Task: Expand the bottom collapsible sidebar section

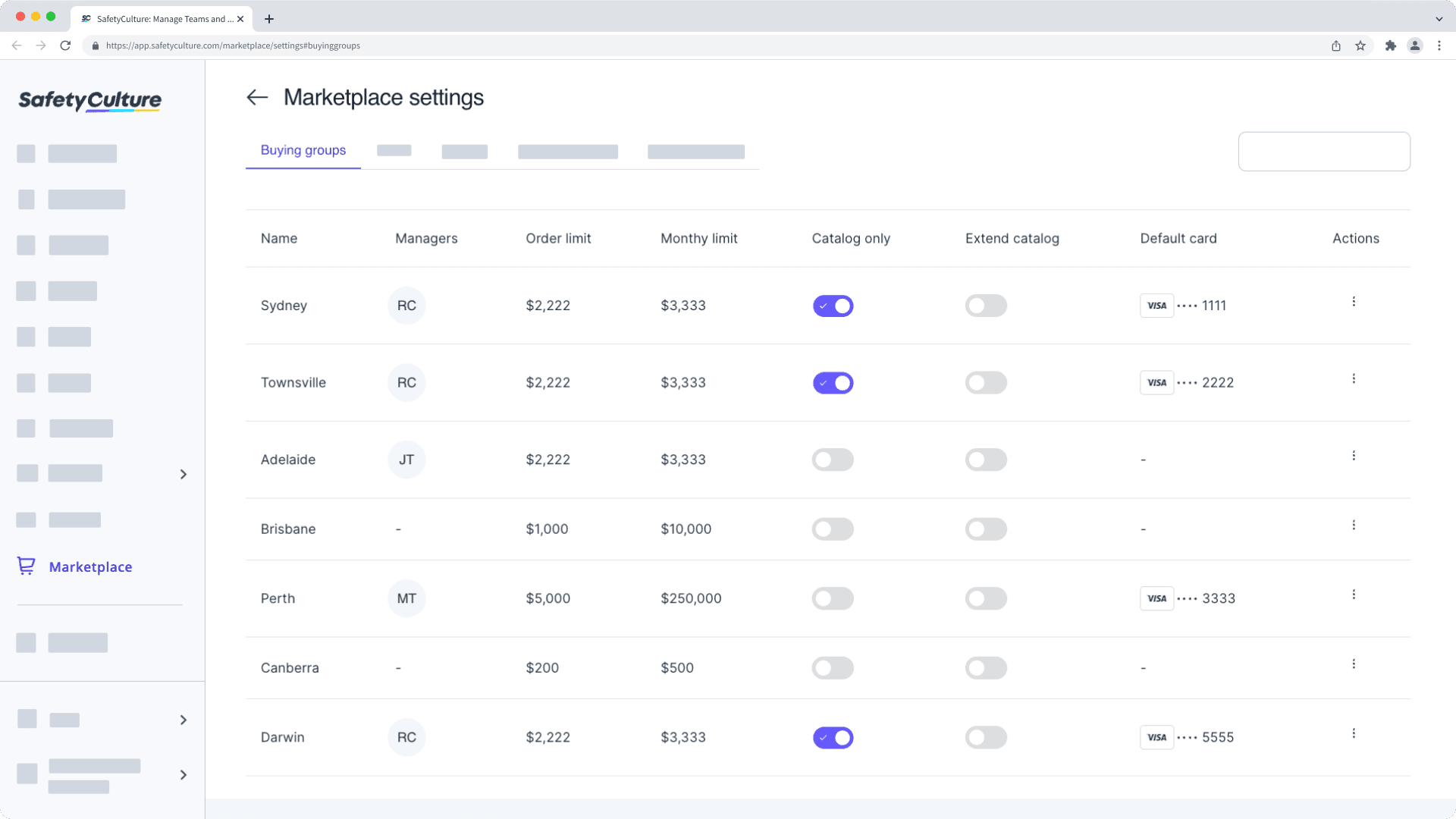Action: coord(183,775)
